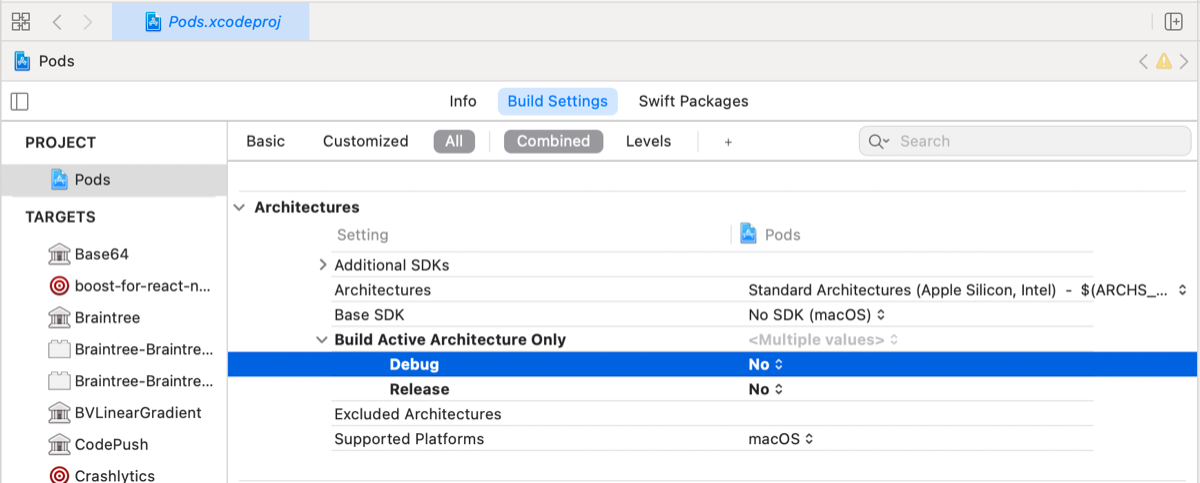Expand the Additional SDKs row
This screenshot has width=1200, height=483.
point(323,265)
